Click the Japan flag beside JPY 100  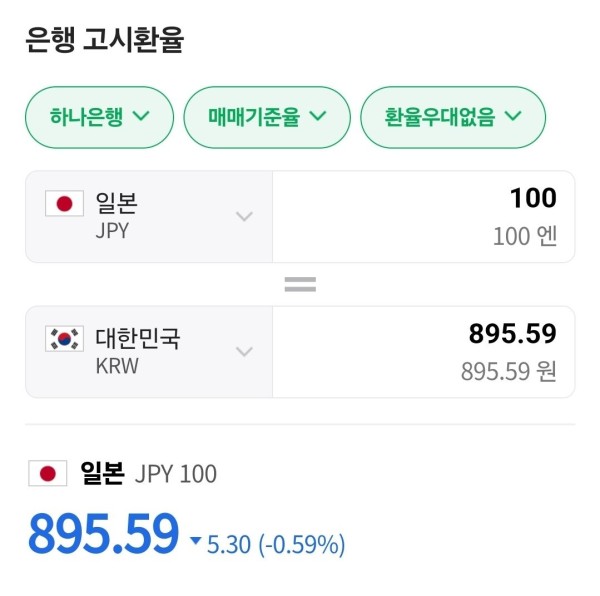48,473
